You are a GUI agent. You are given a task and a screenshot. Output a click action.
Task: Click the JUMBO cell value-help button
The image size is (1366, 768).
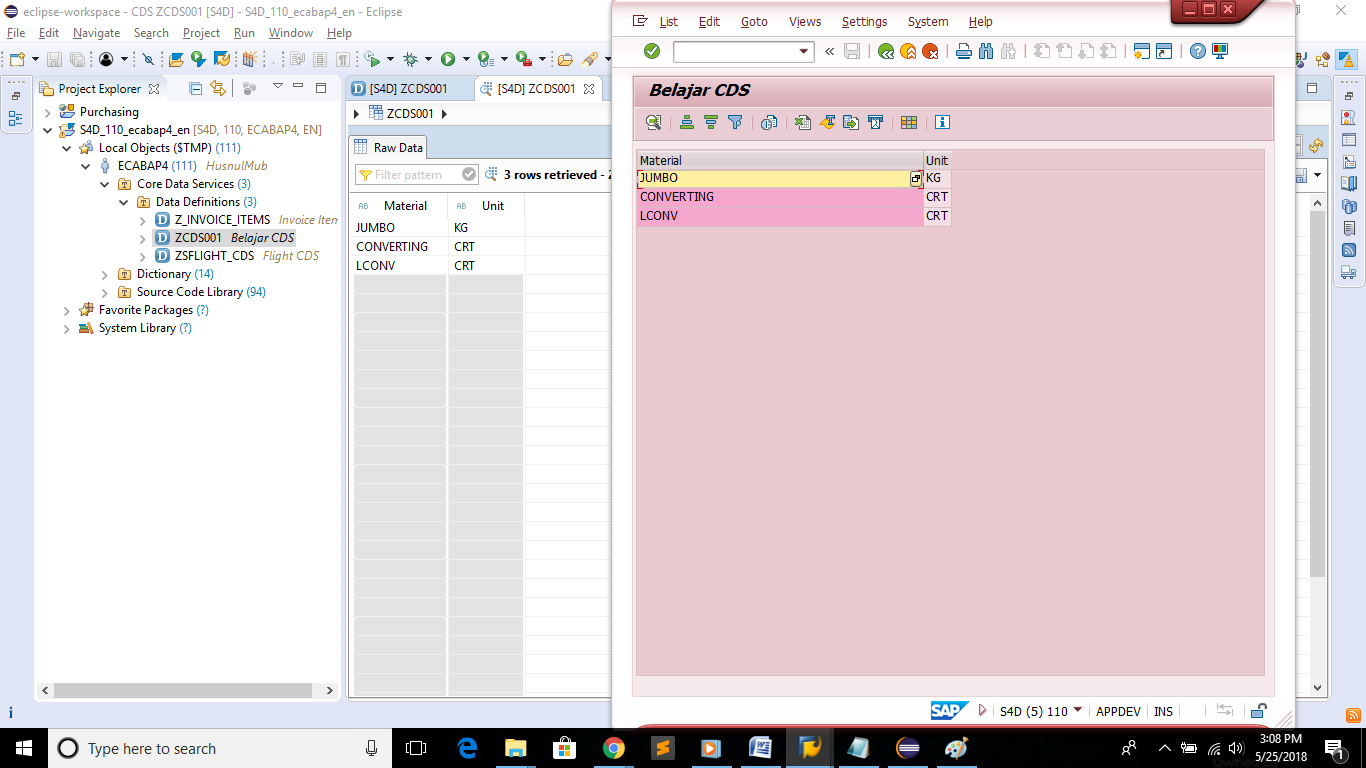tap(915, 178)
